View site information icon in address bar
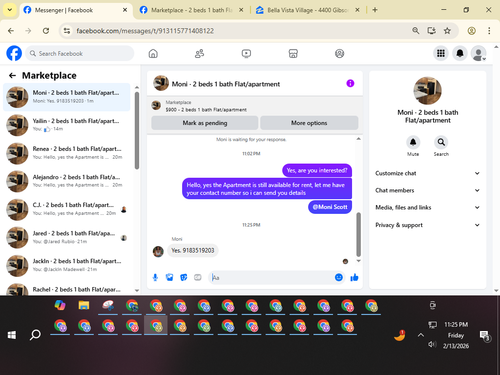This screenshot has width=500, height=375. pos(67,31)
